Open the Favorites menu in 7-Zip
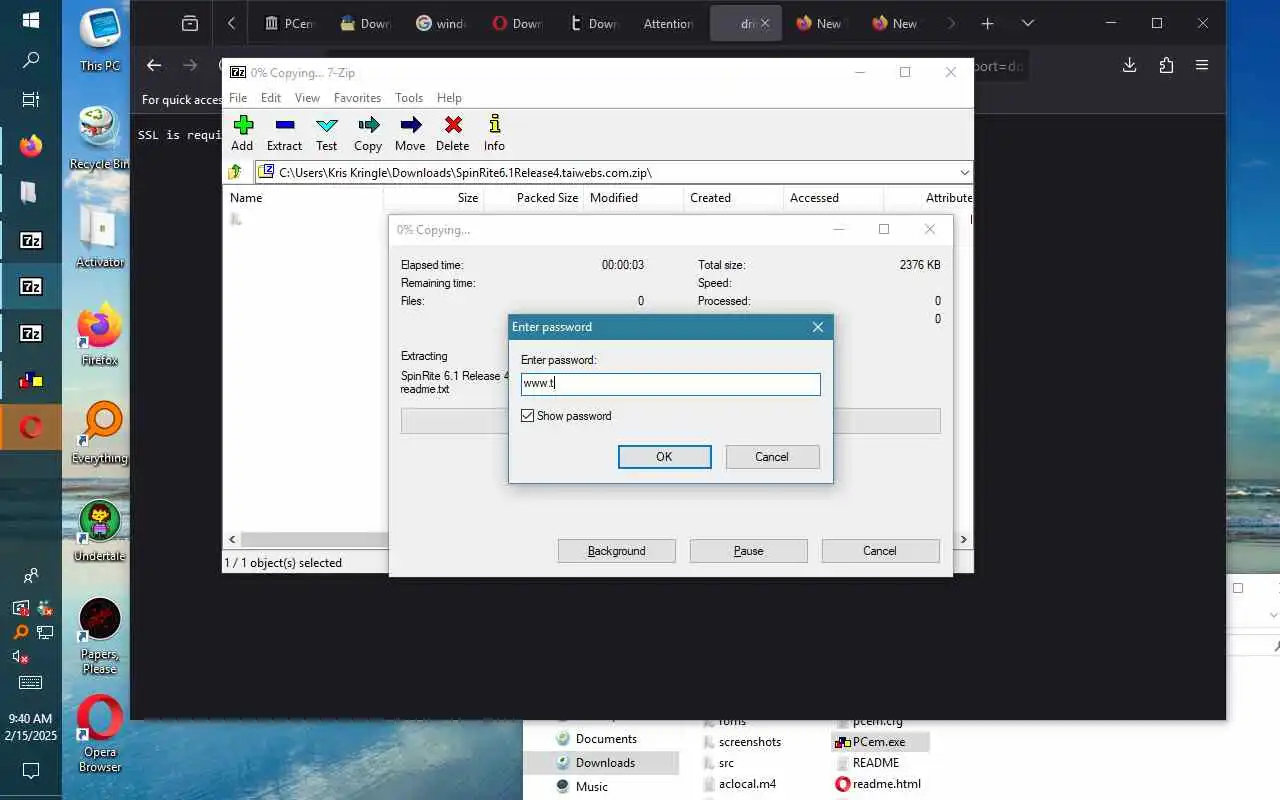The width and height of the screenshot is (1280, 800). [357, 98]
